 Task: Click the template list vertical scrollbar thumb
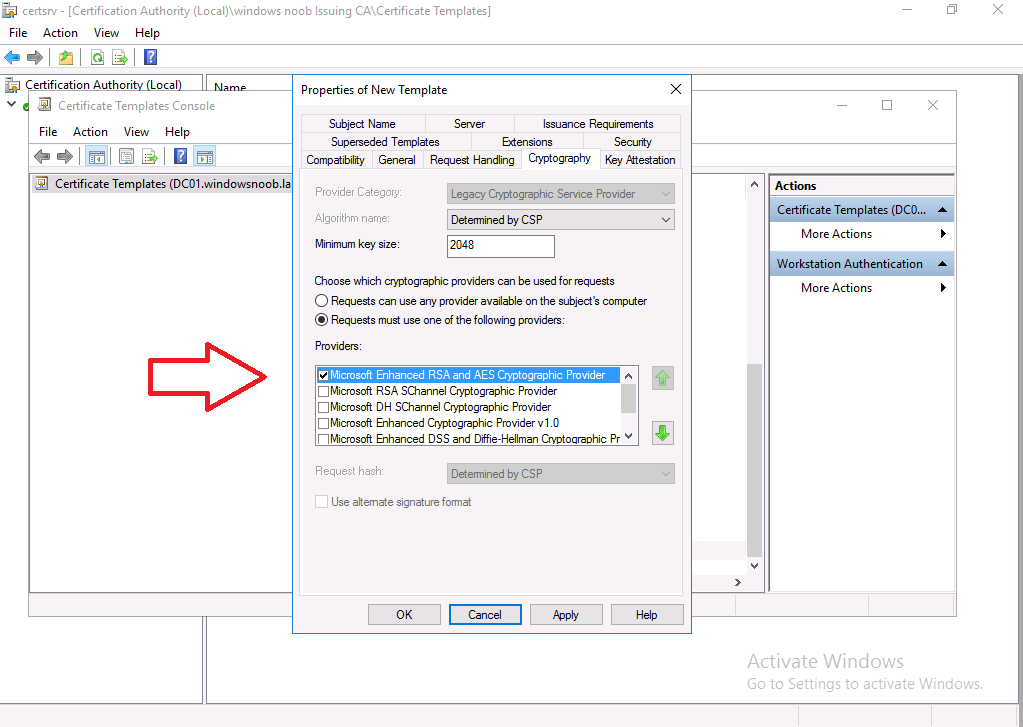pyautogui.click(x=754, y=460)
